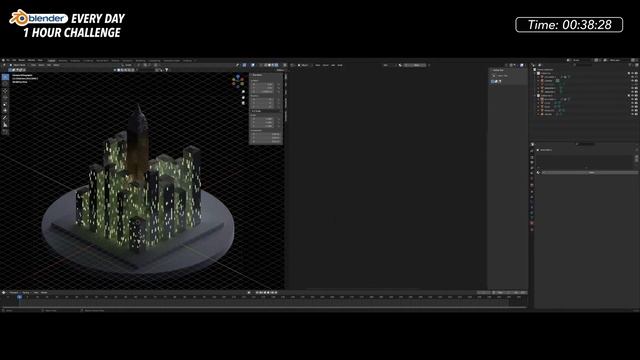This screenshot has height=360, width=640.
Task: Toggle Show Overlays in 3D viewport header
Action: click(253, 65)
